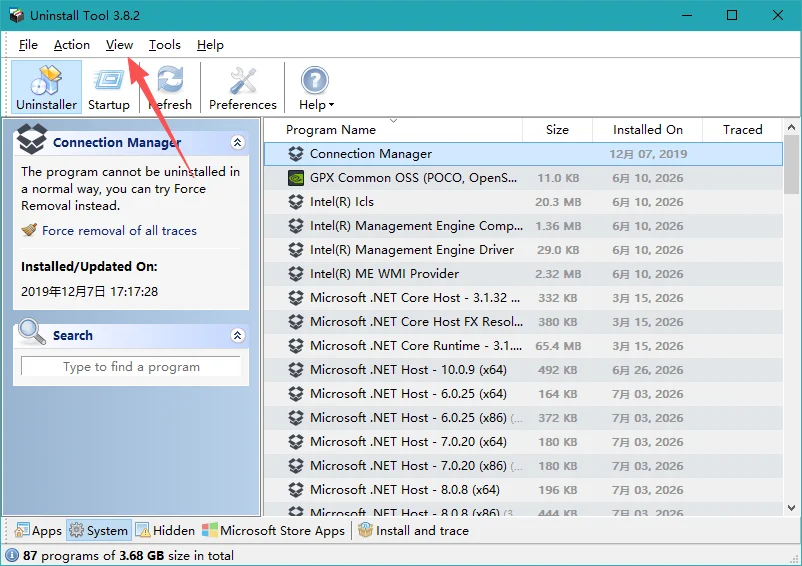Click Installed/Updated On date 2019年12月7日 17:17:28
Image resolution: width=802 pixels, height=566 pixels.
pyautogui.click(x=90, y=291)
